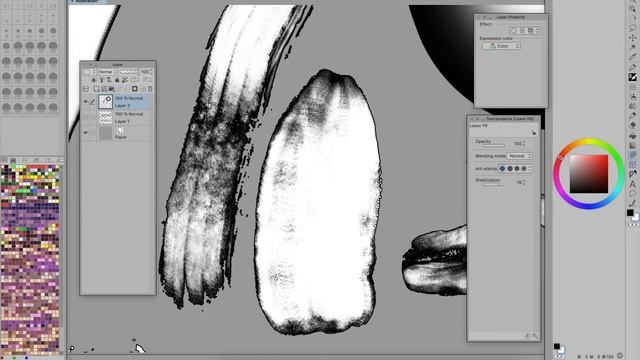Screen dimensions: 640x360
Task: Click the round icon at status bar right end
Action: 620,356
